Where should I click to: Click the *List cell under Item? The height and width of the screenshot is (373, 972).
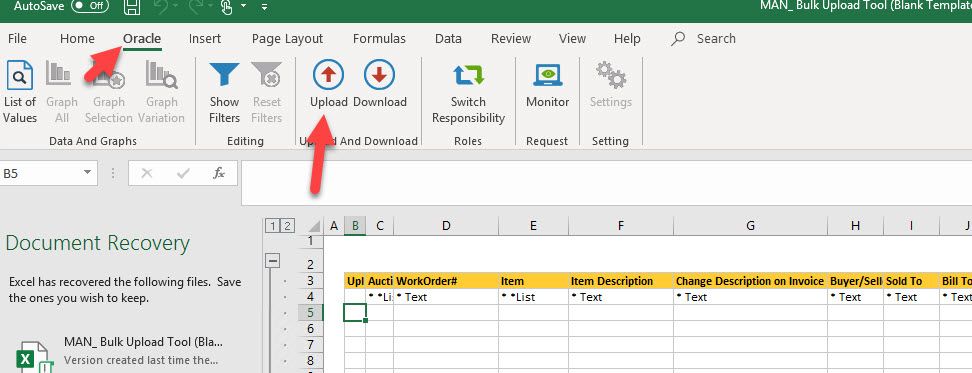pos(534,297)
